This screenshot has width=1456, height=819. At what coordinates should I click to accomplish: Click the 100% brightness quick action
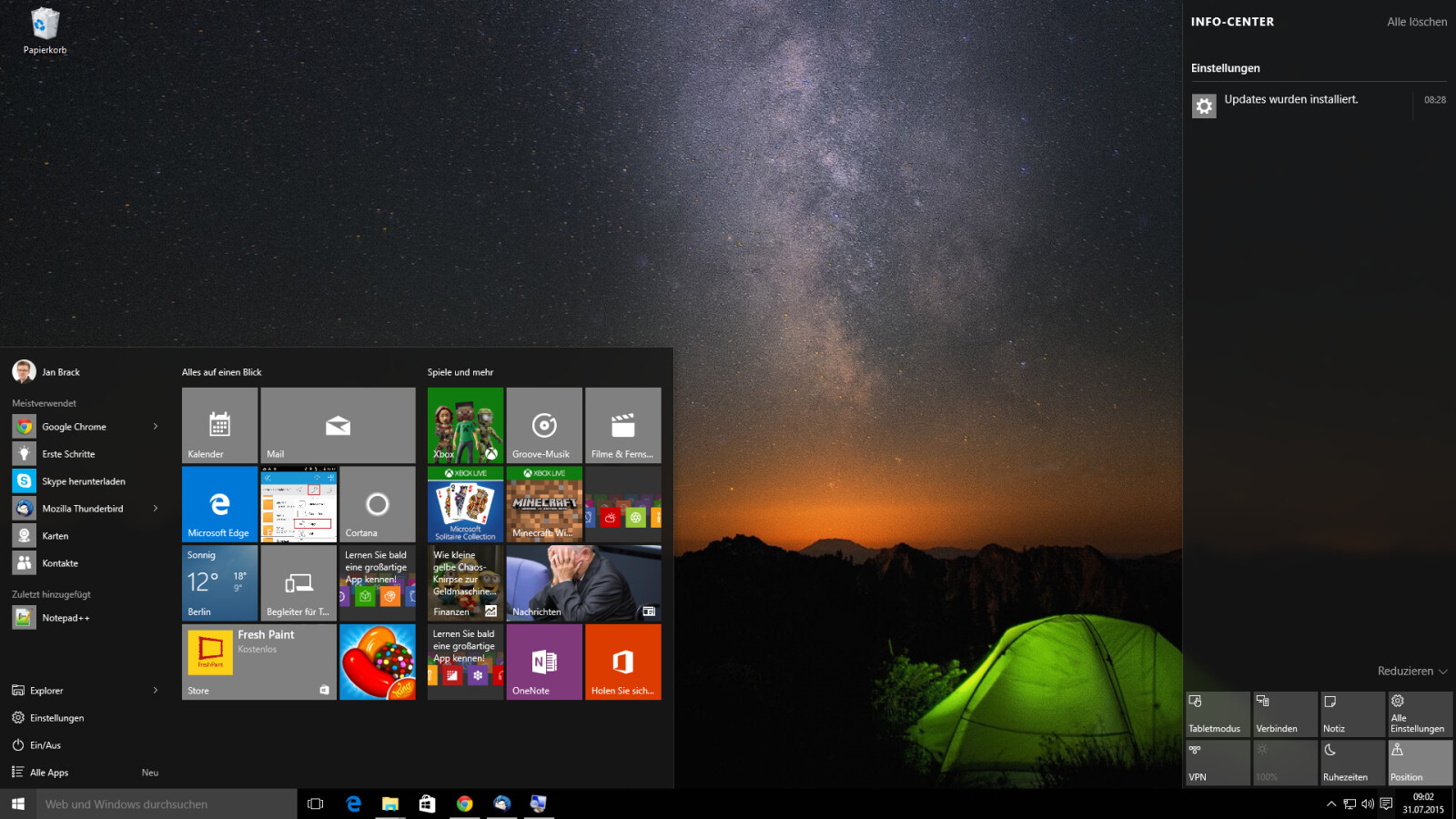pyautogui.click(x=1285, y=763)
